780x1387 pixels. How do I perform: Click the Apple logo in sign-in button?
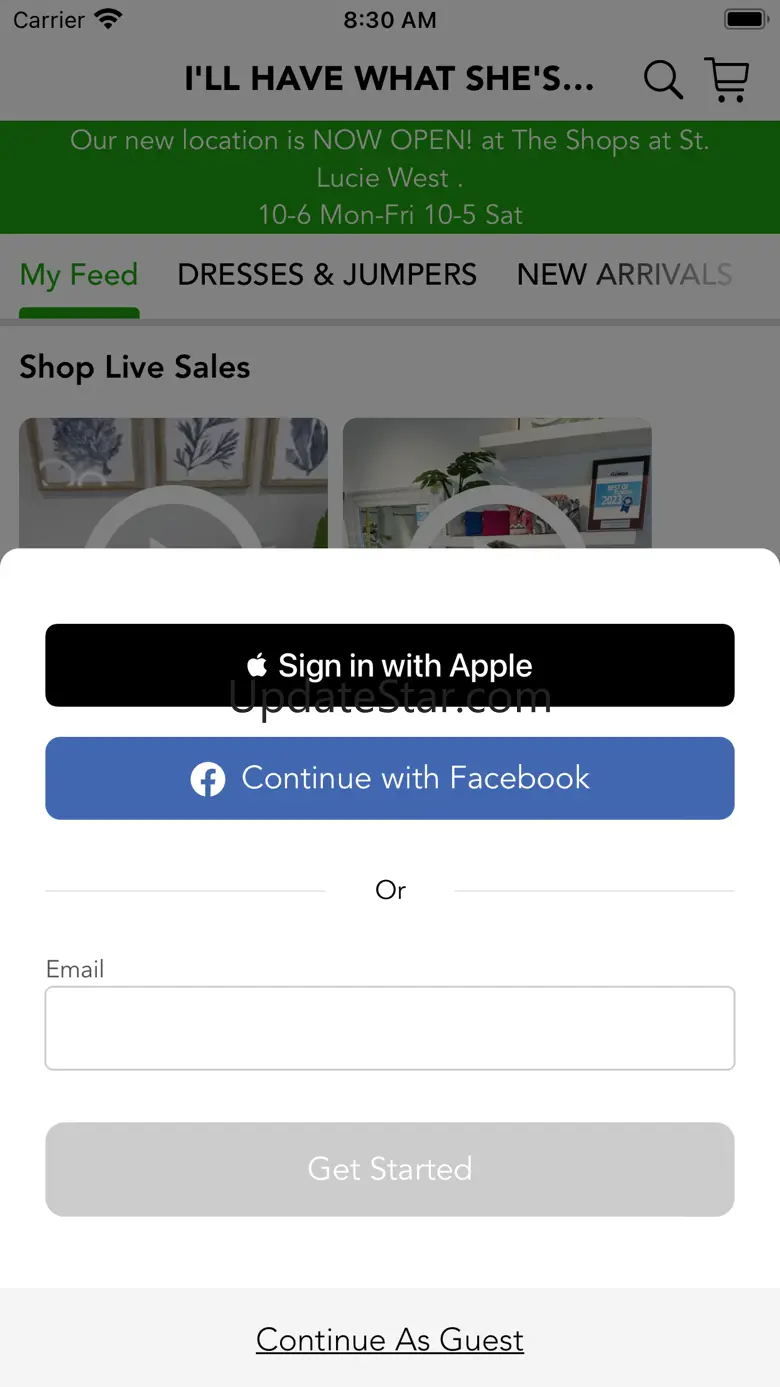(257, 665)
